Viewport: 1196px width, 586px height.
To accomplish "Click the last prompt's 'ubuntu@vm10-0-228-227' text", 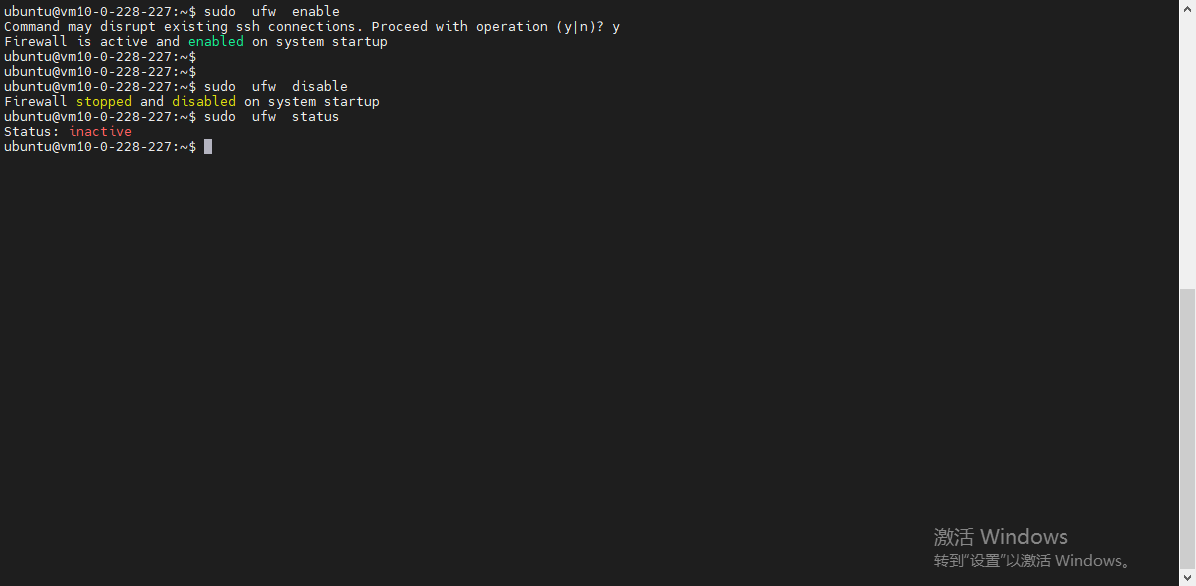I will [88, 147].
